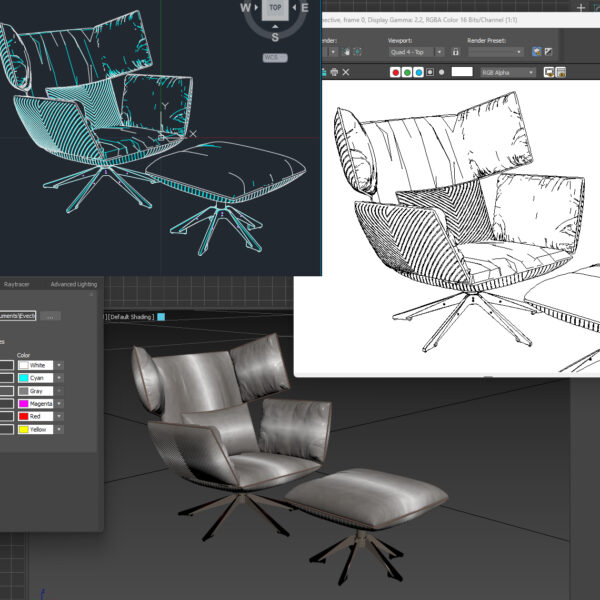Image resolution: width=600 pixels, height=600 pixels.
Task: Click the 'Viewport:' label in the render window
Action: click(x=400, y=41)
